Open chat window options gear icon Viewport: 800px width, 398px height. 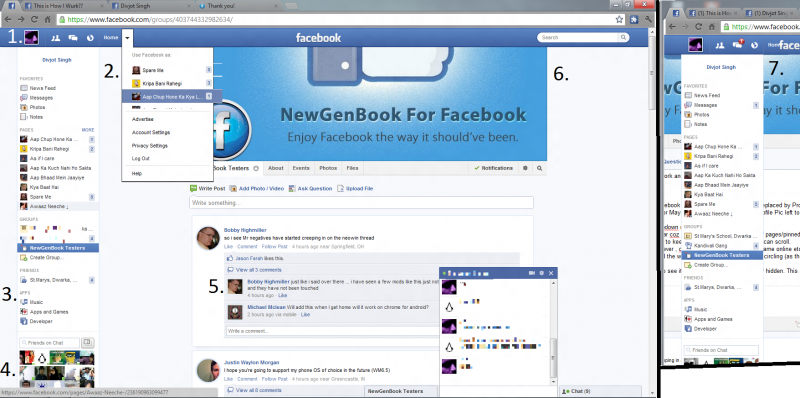pos(541,273)
